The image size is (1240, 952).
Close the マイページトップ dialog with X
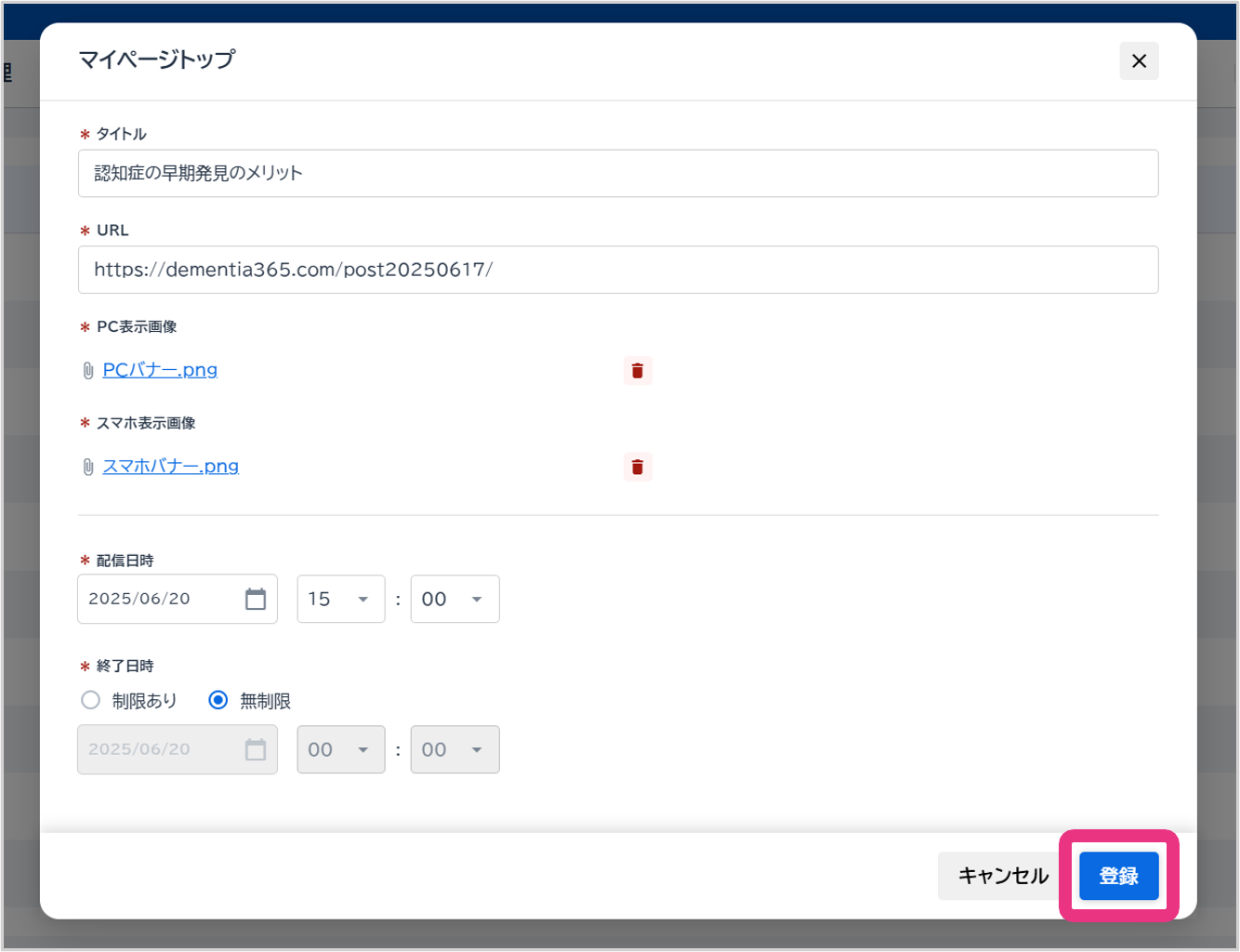coord(1139,61)
